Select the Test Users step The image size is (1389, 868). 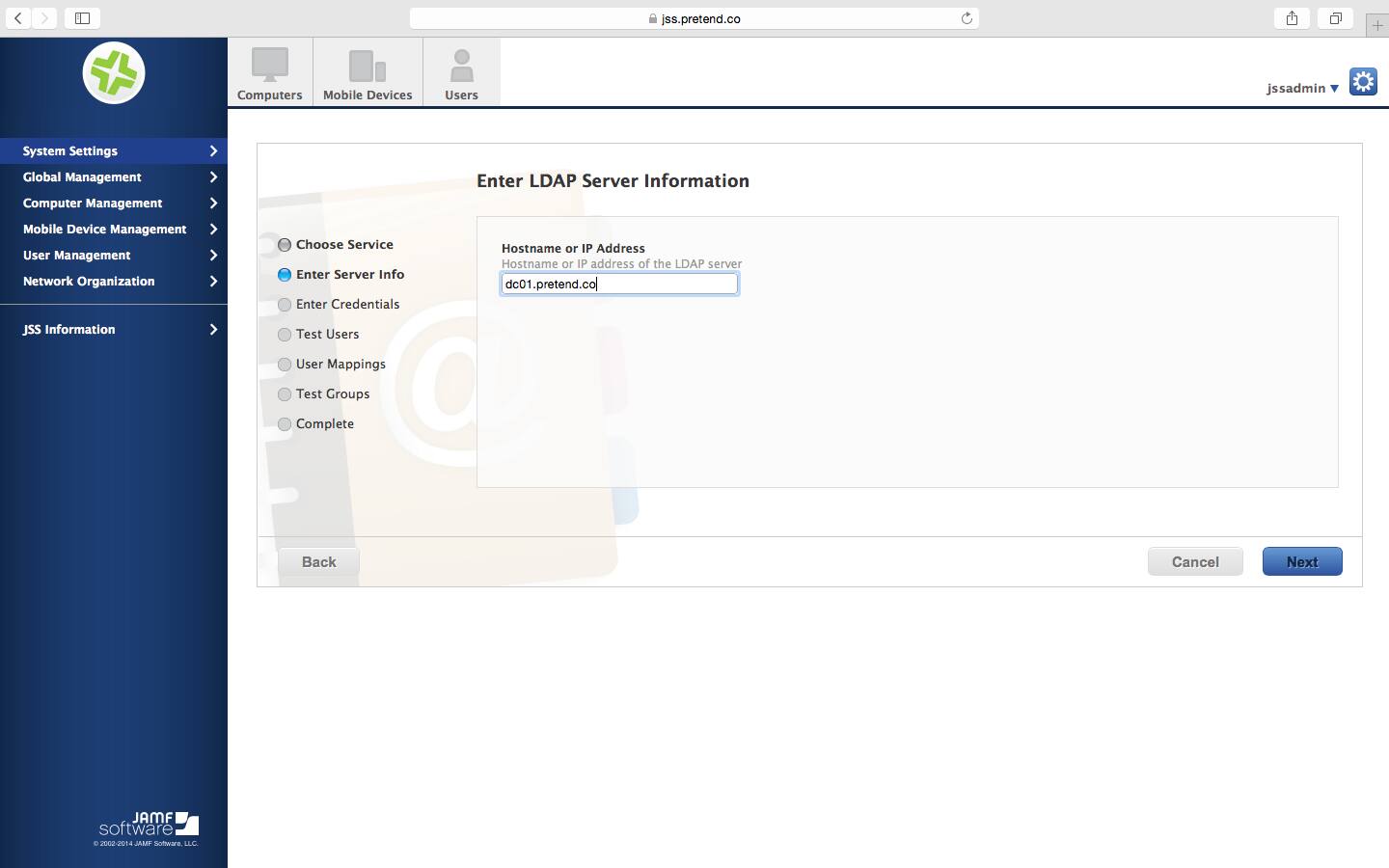(x=318, y=335)
